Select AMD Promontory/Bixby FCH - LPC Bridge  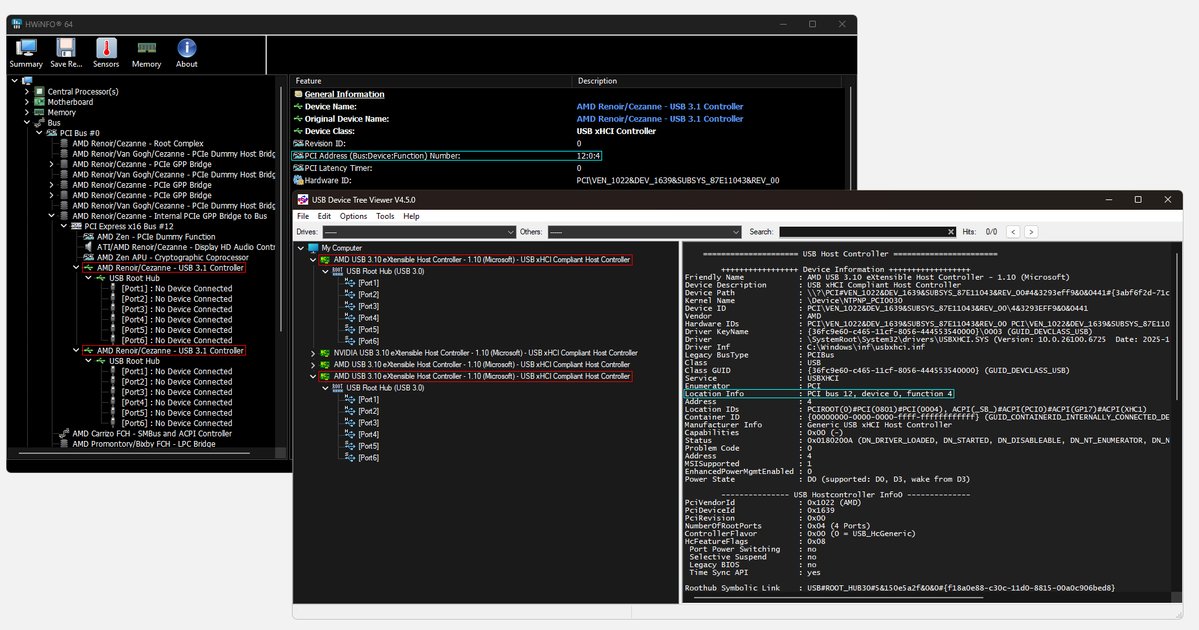(x=144, y=443)
